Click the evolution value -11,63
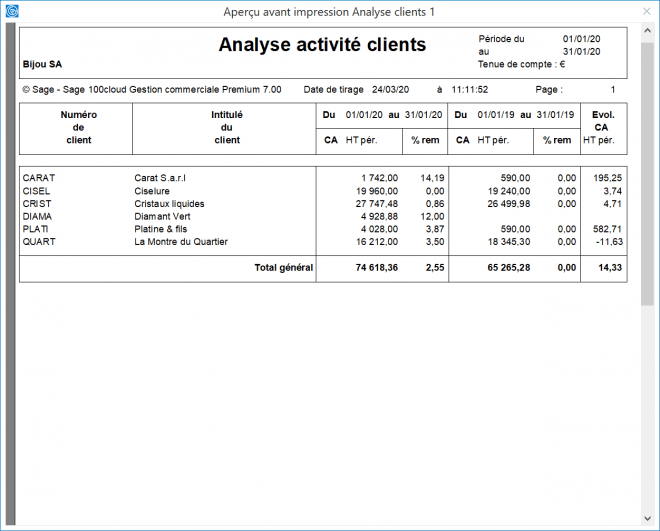 [609, 242]
